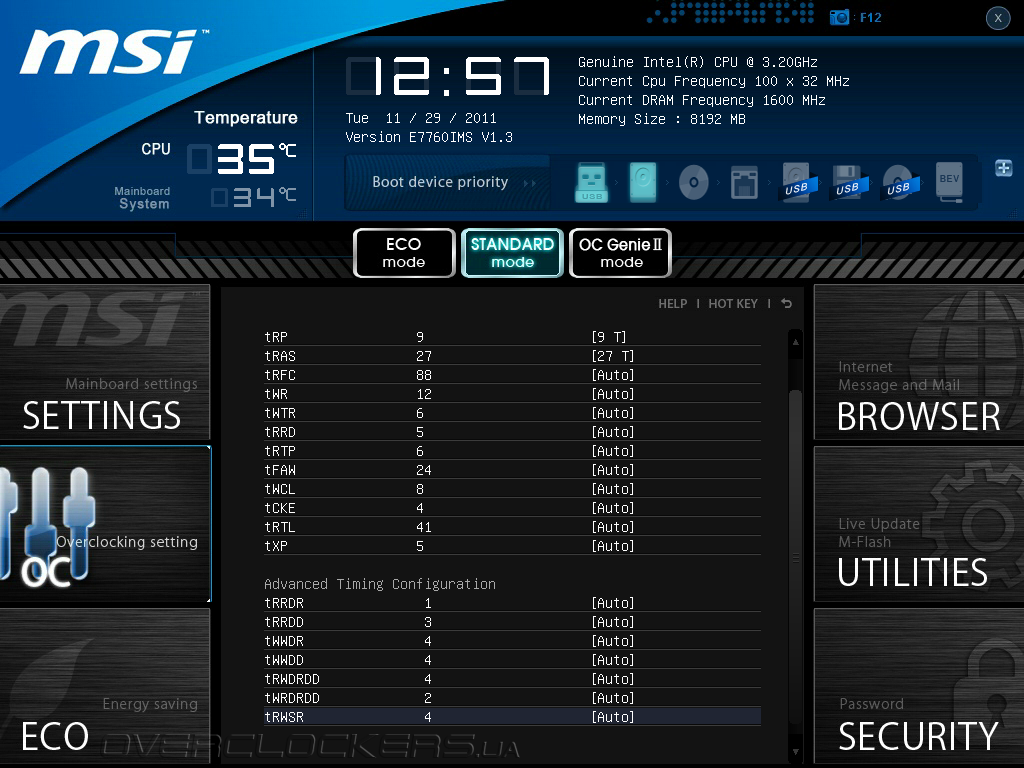This screenshot has height=768, width=1024.
Task: Select the USB CD boot device icon
Action: (x=899, y=182)
